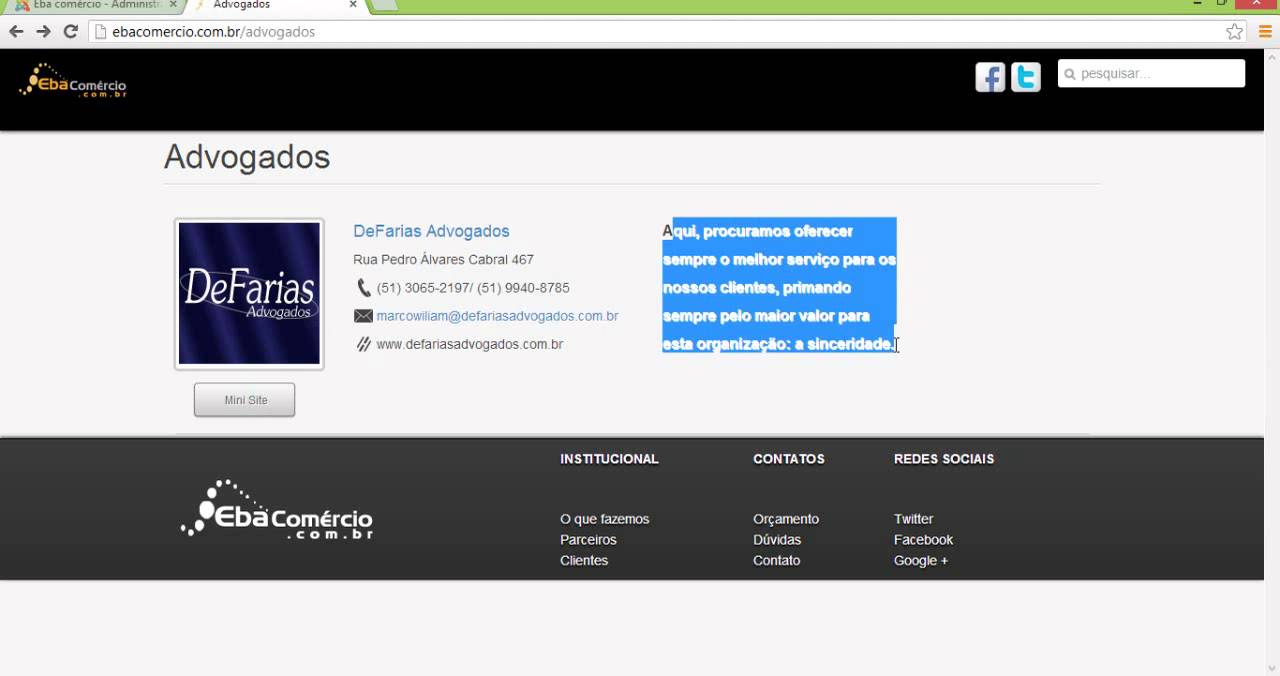Open Twitter footer link
This screenshot has width=1280, height=676.
click(913, 519)
